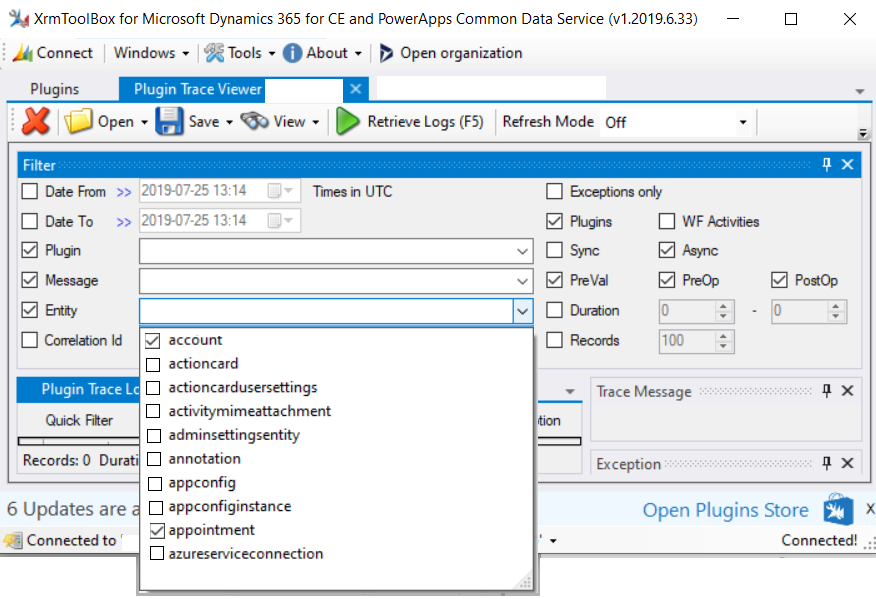Viewport: 876px width, 599px height.
Task: Enable Exceptions only checkbox
Action: pos(554,191)
